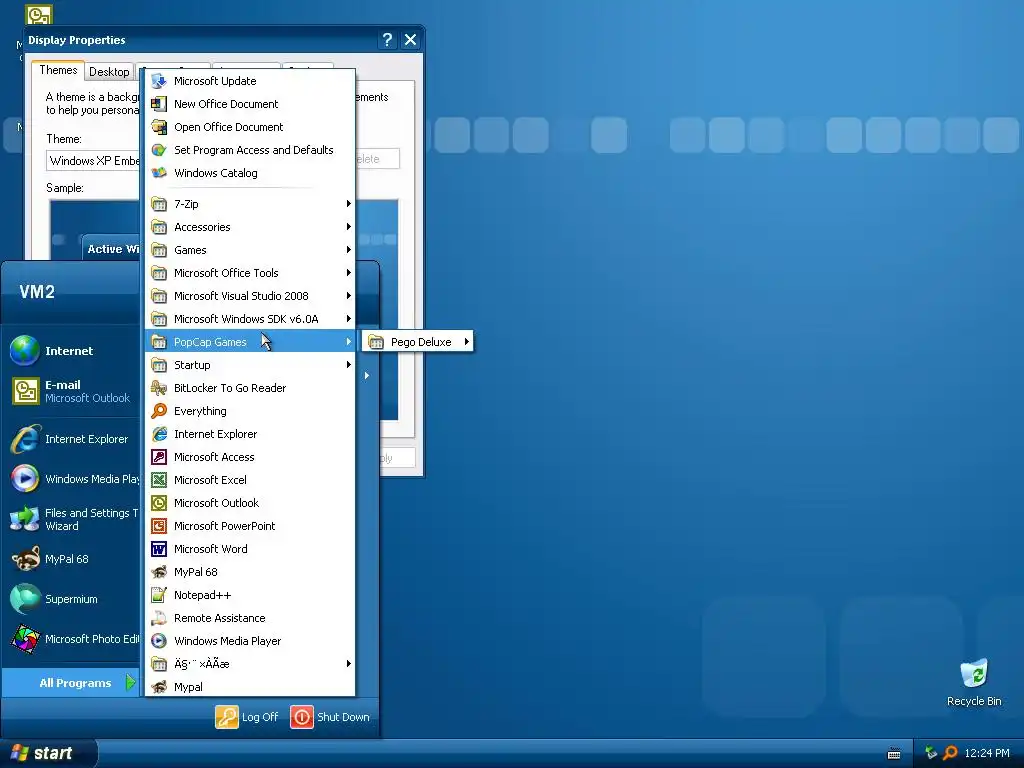The image size is (1024, 768).
Task: Expand the Accessories submenu
Action: (x=250, y=227)
